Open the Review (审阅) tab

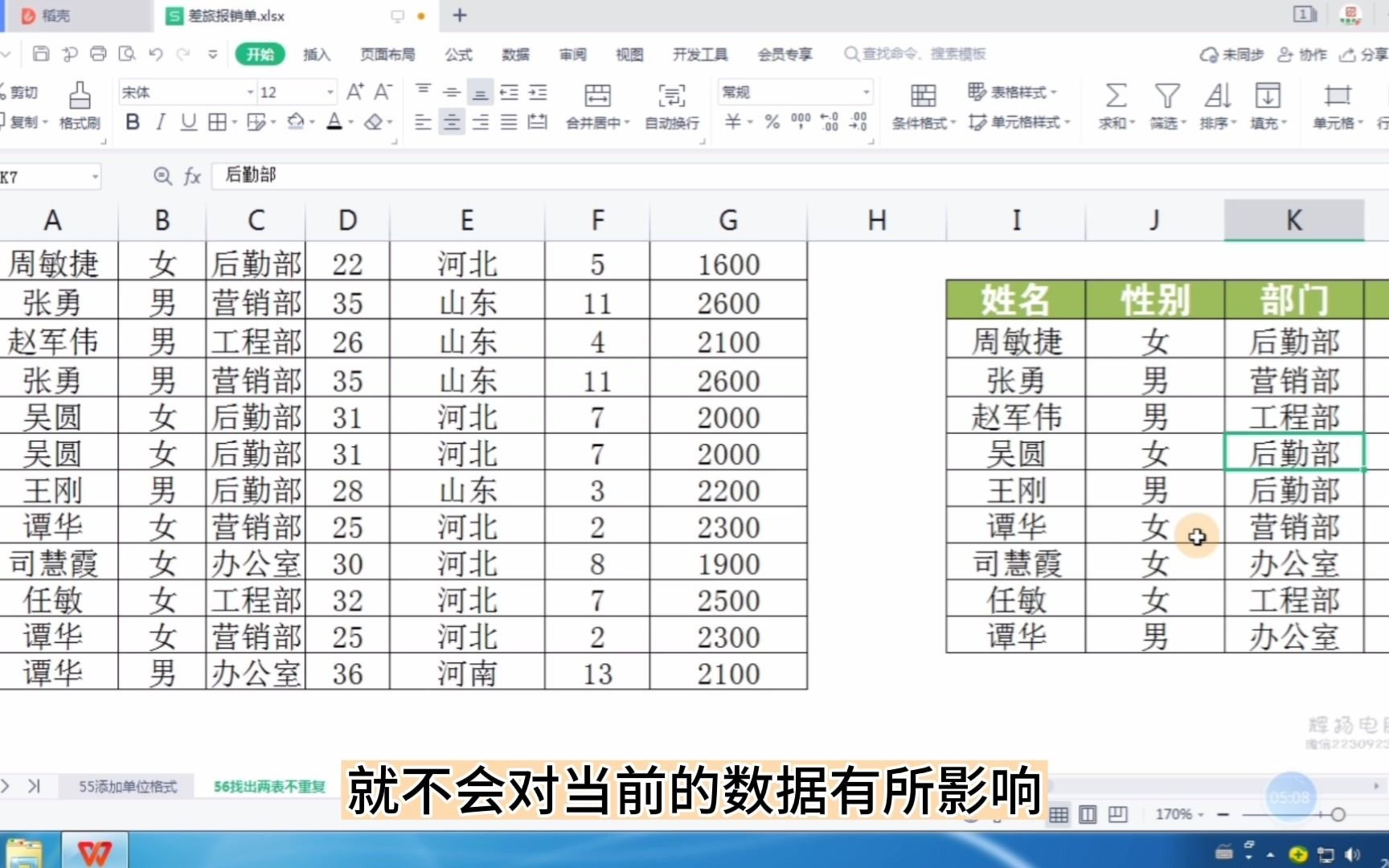pyautogui.click(x=573, y=55)
